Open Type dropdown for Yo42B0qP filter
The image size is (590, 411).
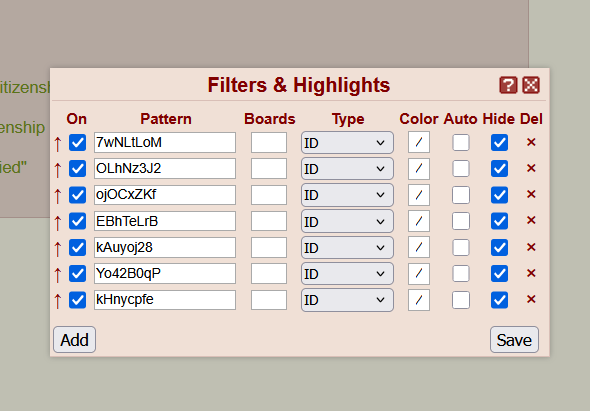tap(347, 274)
